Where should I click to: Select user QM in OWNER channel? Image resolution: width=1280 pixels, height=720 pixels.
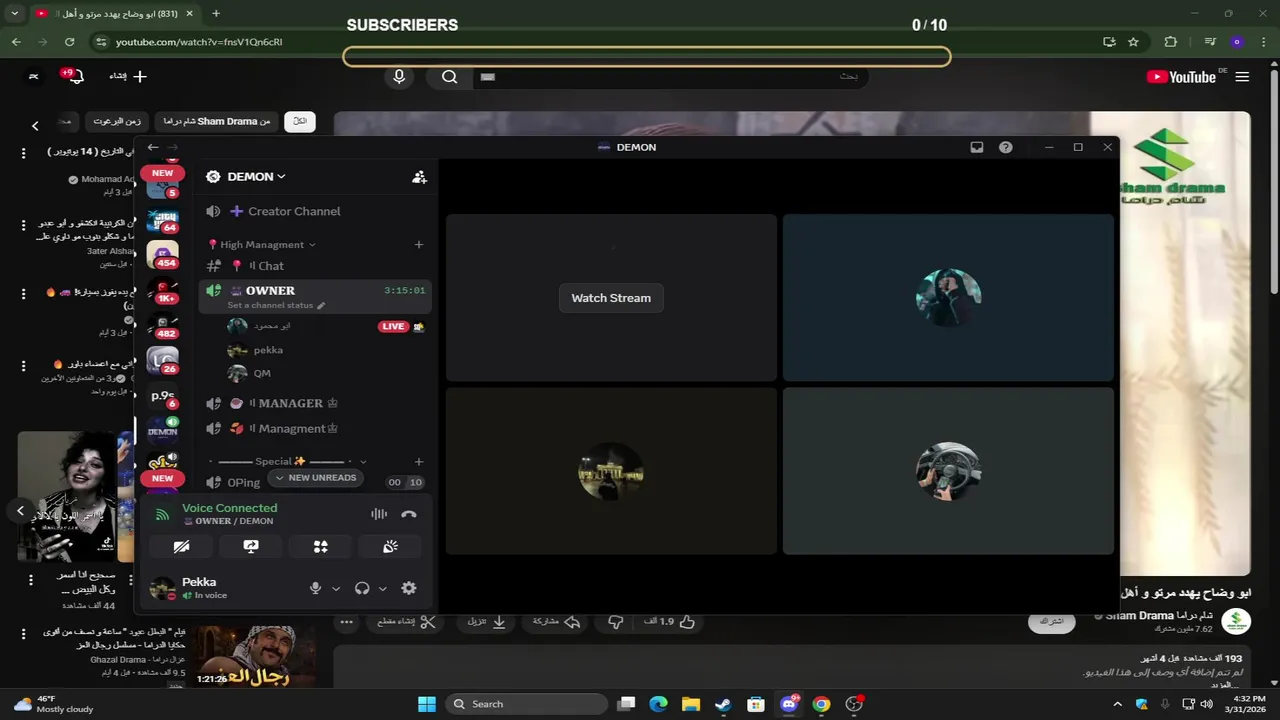pyautogui.click(x=262, y=373)
